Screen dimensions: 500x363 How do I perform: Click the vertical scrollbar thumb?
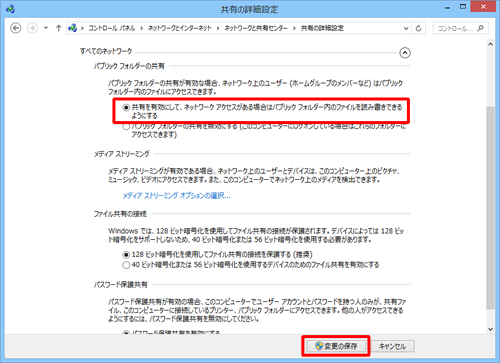pyautogui.click(x=490, y=207)
